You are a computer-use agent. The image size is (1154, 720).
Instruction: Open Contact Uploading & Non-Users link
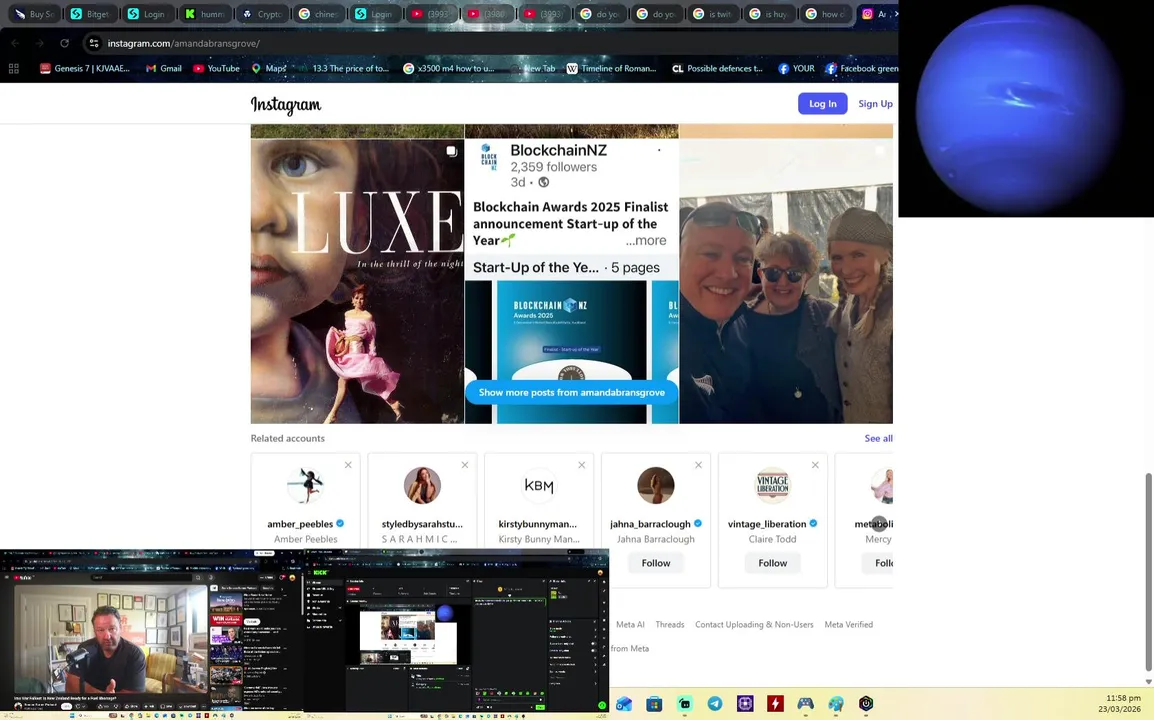[x=754, y=624]
